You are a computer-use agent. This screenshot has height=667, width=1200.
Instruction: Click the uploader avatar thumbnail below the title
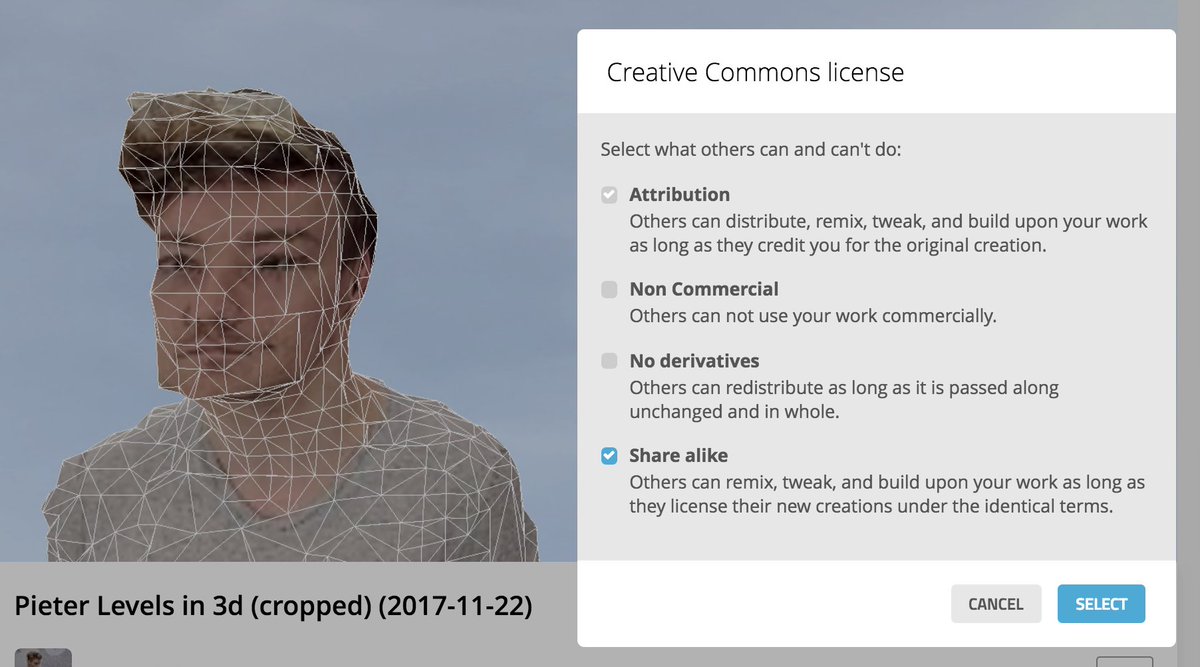tap(43, 657)
